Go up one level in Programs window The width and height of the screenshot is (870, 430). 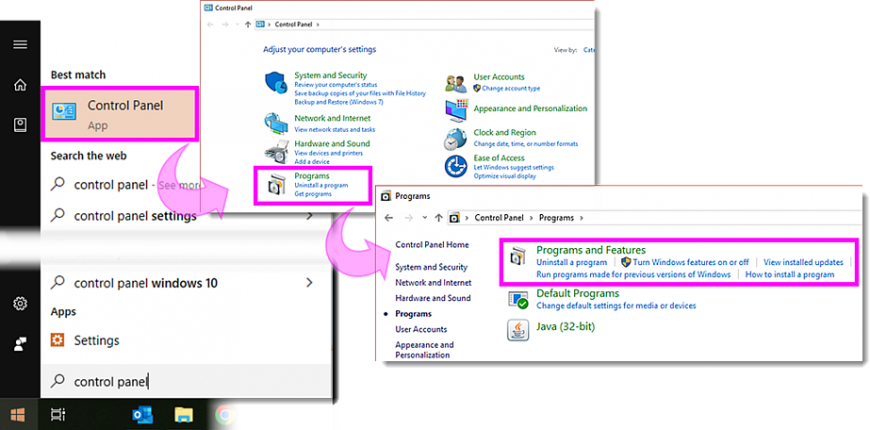[x=438, y=218]
